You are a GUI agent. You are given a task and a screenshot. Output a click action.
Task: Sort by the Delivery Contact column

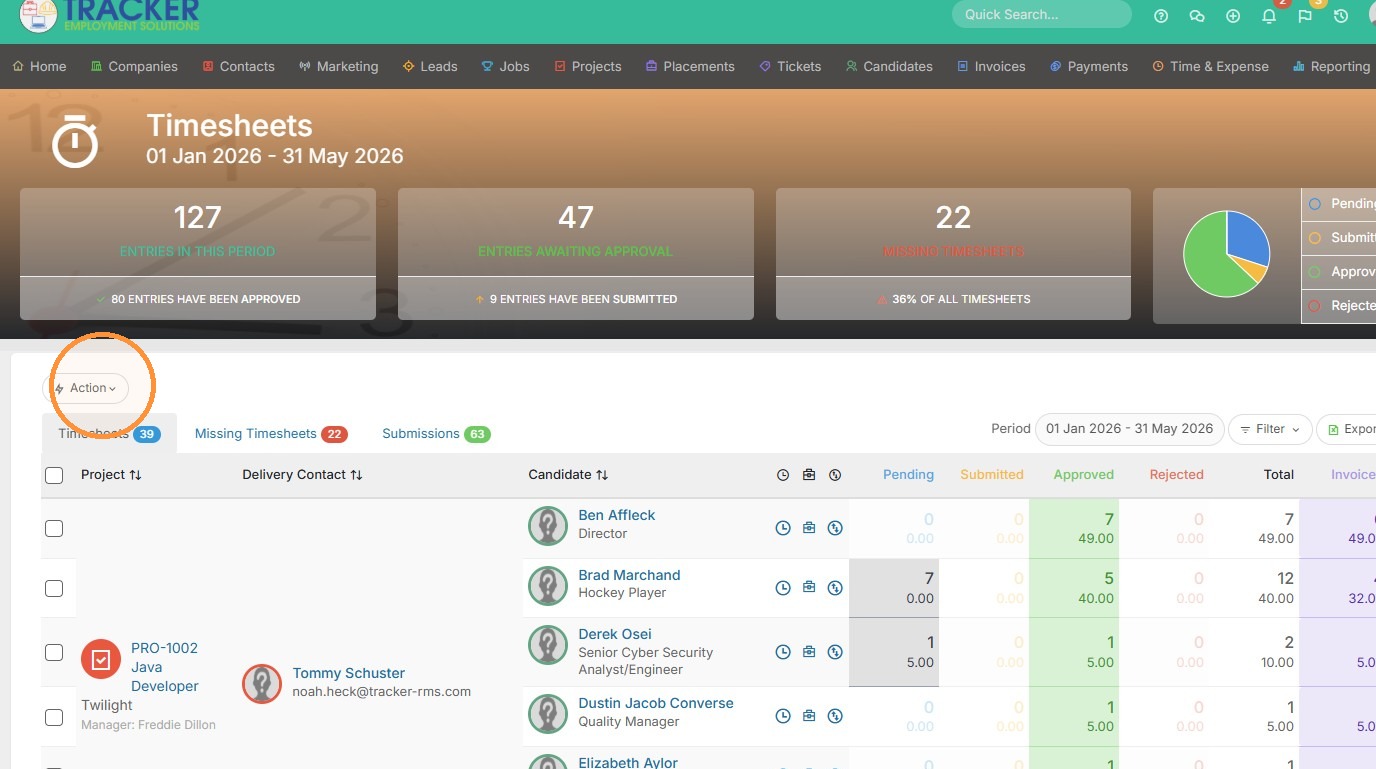(x=302, y=475)
